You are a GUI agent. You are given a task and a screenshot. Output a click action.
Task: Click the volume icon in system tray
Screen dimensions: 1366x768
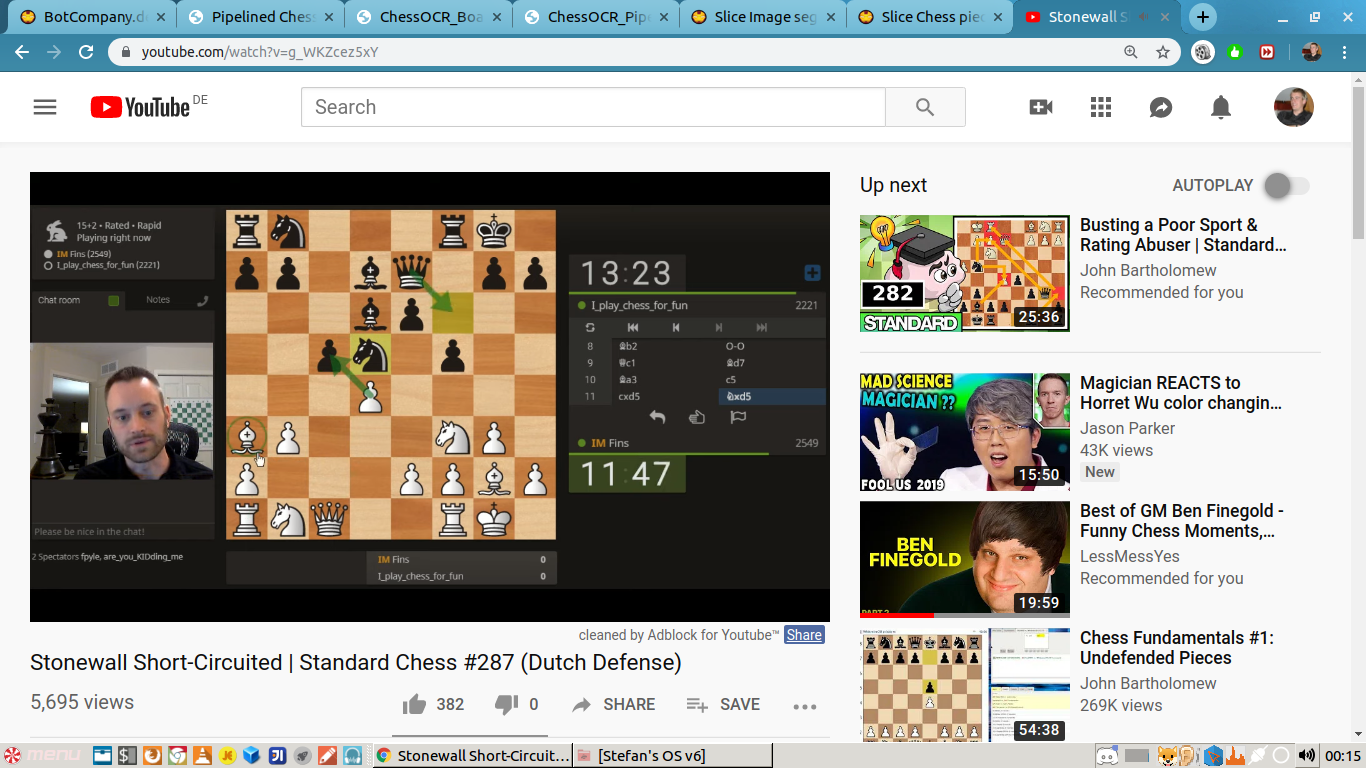[1306, 755]
